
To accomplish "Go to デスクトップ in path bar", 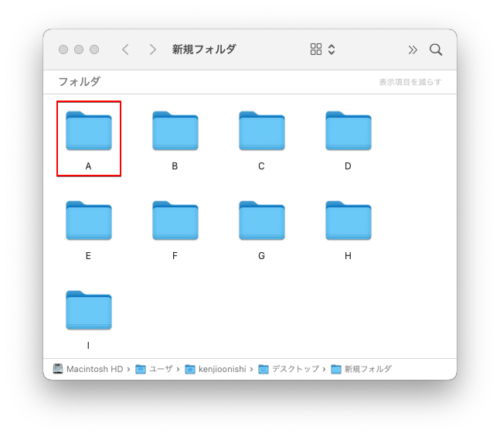I will tap(289, 369).
